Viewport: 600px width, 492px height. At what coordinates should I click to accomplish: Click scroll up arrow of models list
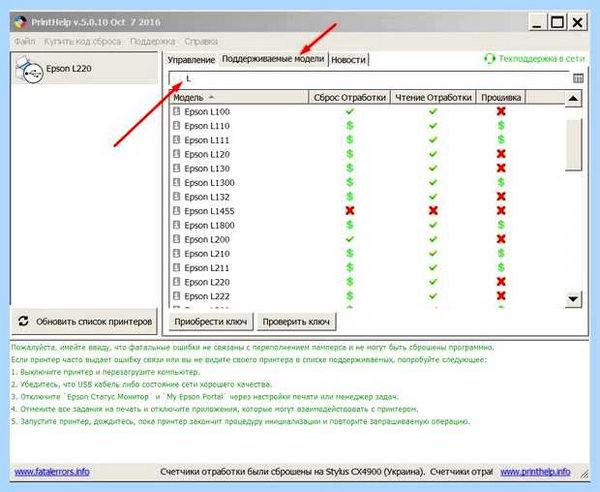tap(573, 99)
